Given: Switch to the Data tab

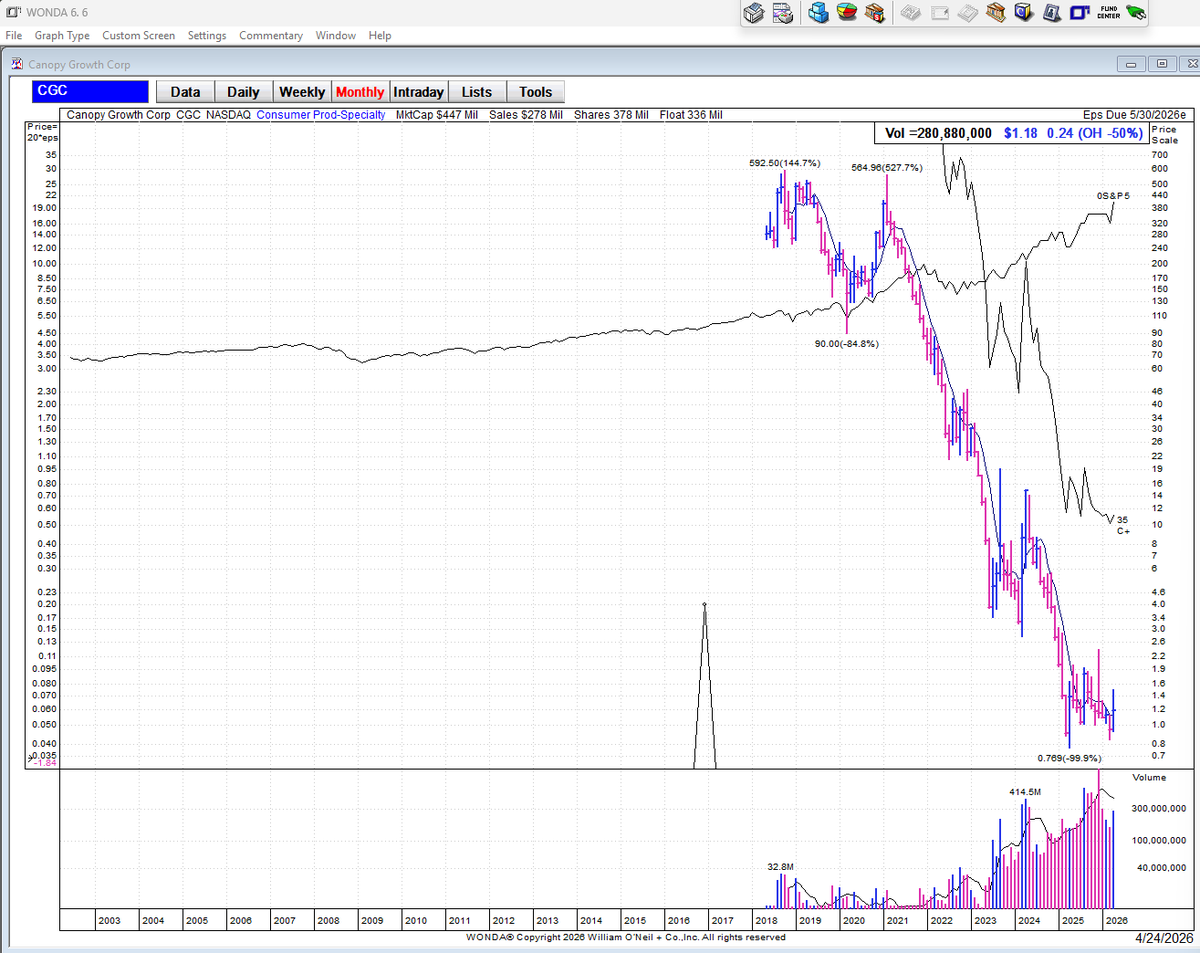Looking at the screenshot, I should tap(185, 92).
